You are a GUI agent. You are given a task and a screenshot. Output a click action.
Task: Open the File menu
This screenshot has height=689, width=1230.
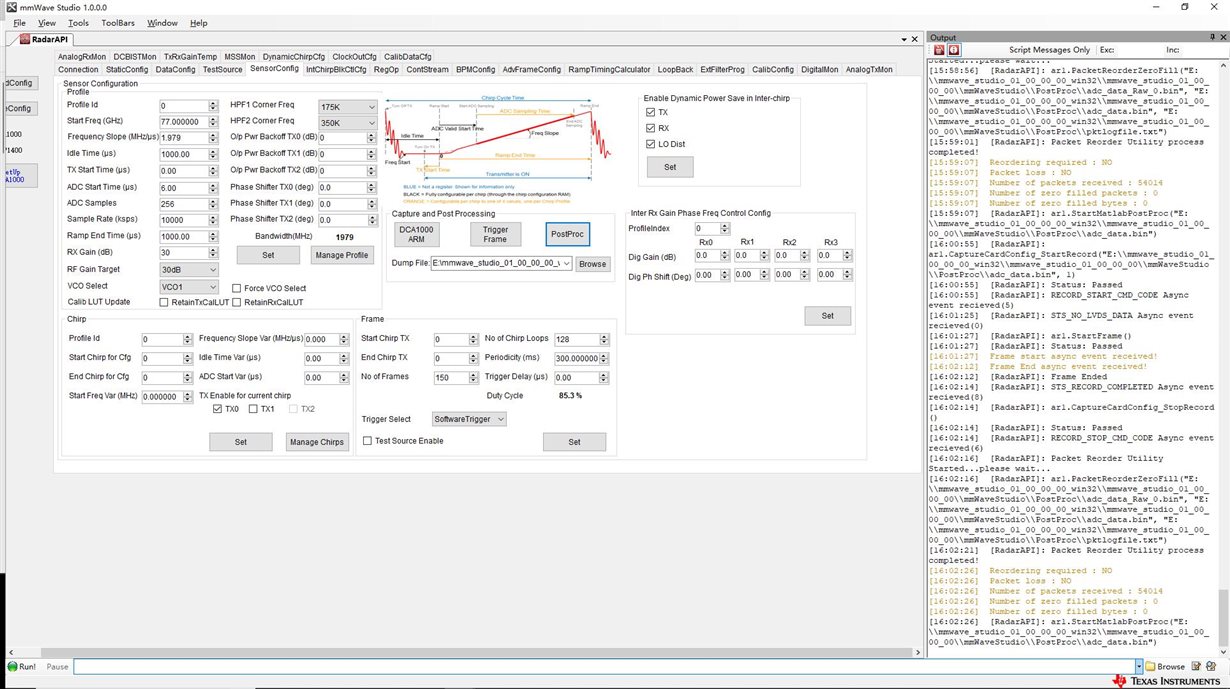[19, 22]
